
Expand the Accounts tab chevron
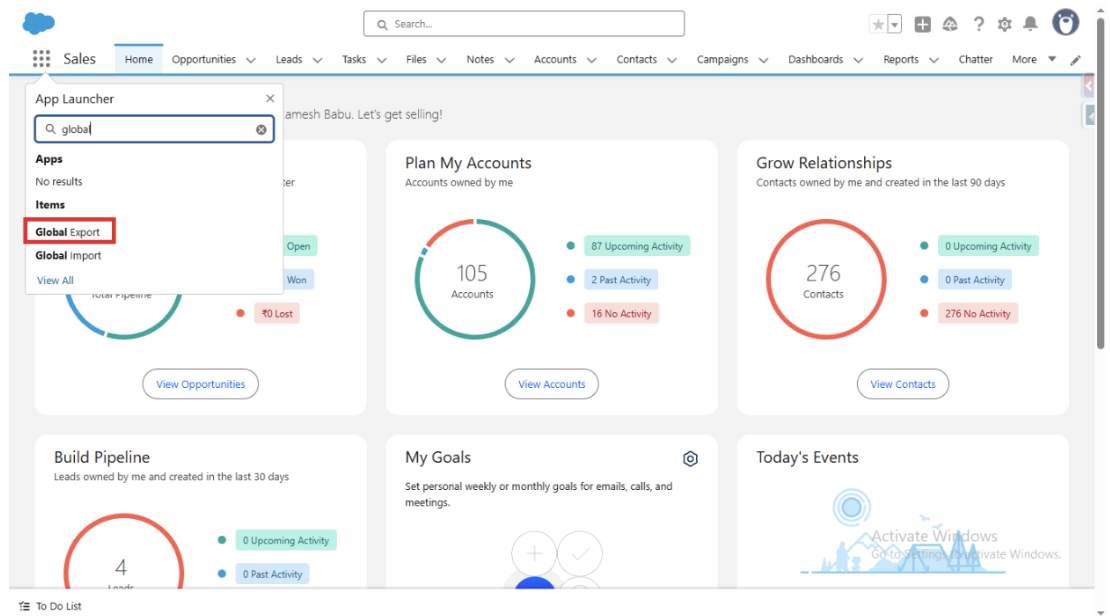click(591, 60)
